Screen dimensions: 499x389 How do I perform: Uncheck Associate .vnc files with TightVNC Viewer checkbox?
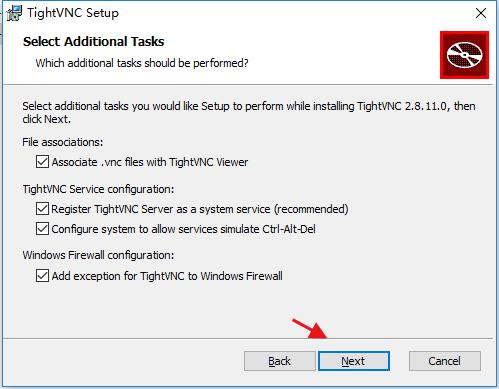coord(42,162)
